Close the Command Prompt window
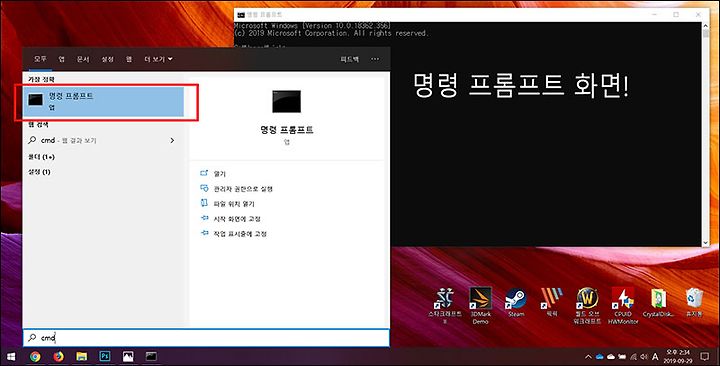 pos(698,15)
